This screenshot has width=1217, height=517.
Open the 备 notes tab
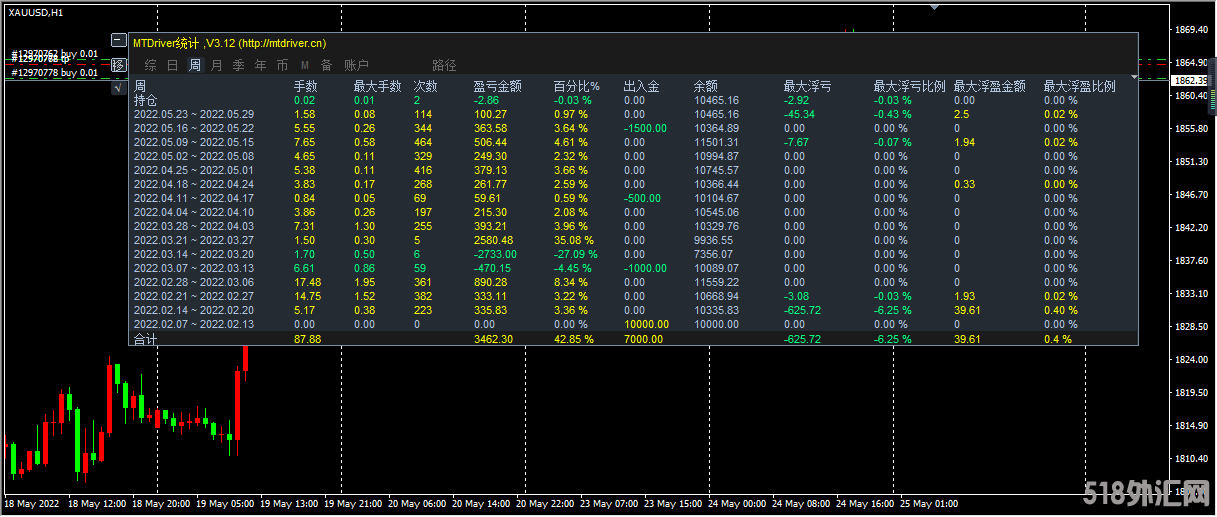tap(326, 65)
